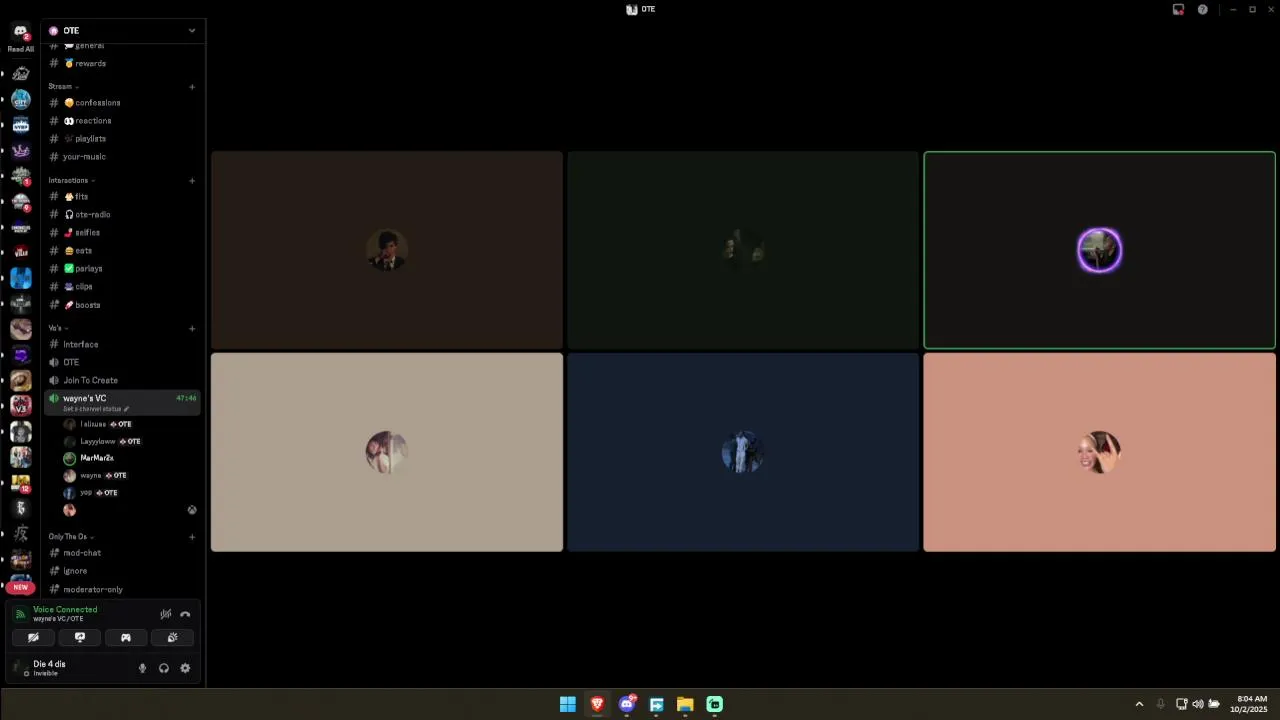
Task: Focus the navy blue video tile
Action: point(743,452)
